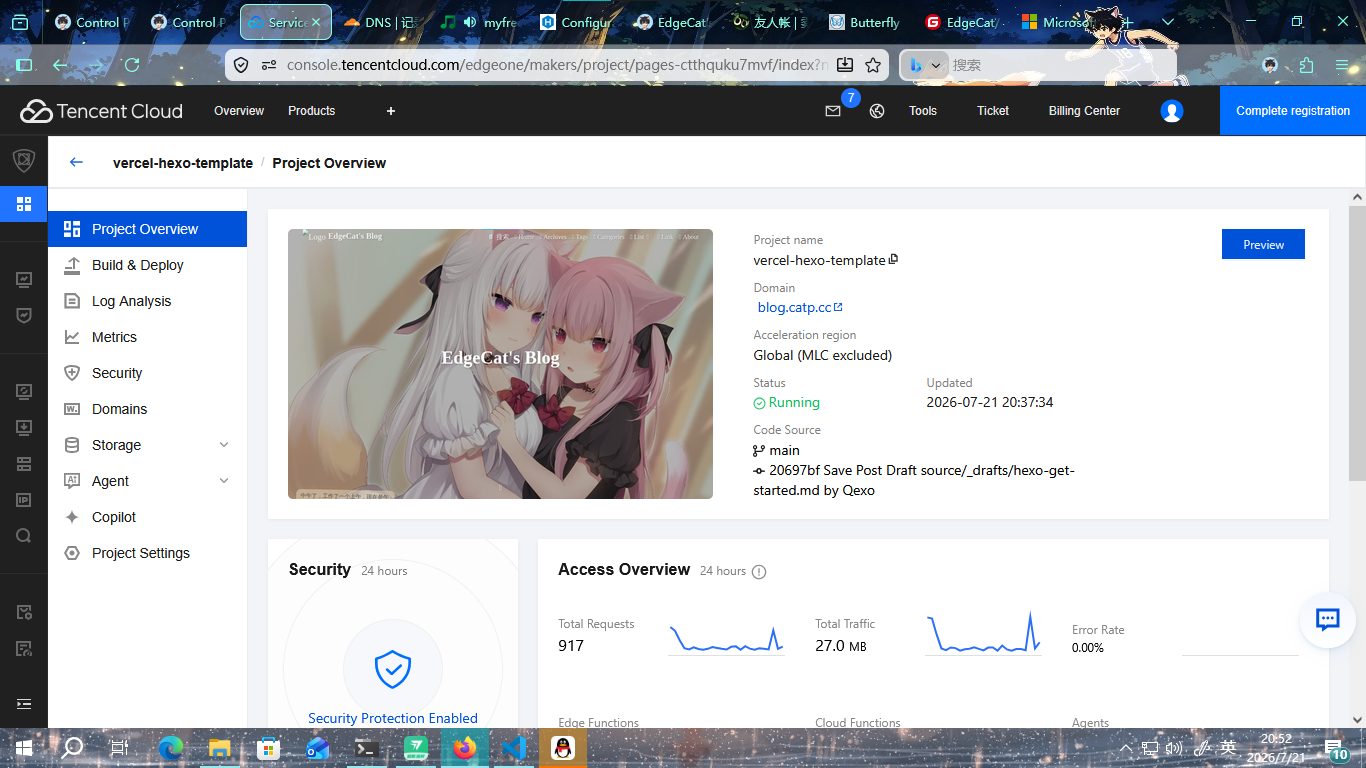Open the browser extensions puzzle icon
The width and height of the screenshot is (1366, 768).
[1306, 65]
